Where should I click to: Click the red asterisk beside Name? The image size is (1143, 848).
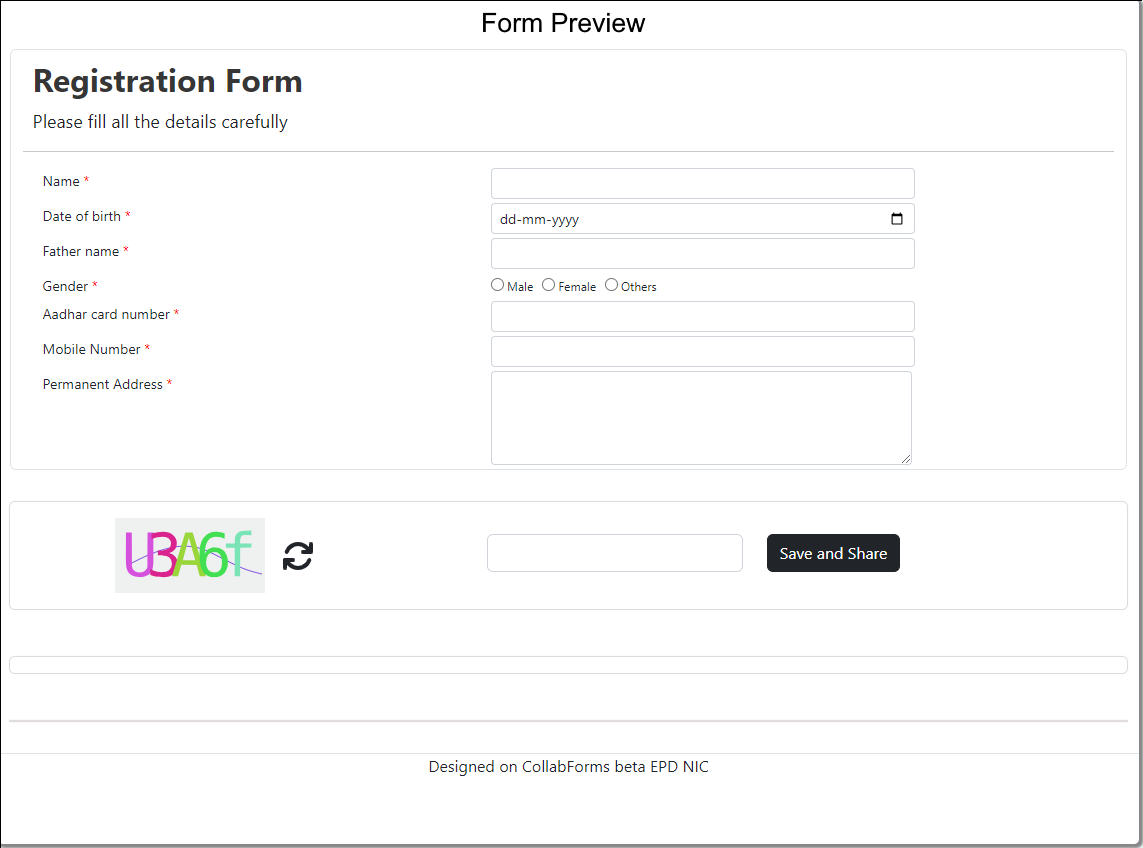click(85, 180)
